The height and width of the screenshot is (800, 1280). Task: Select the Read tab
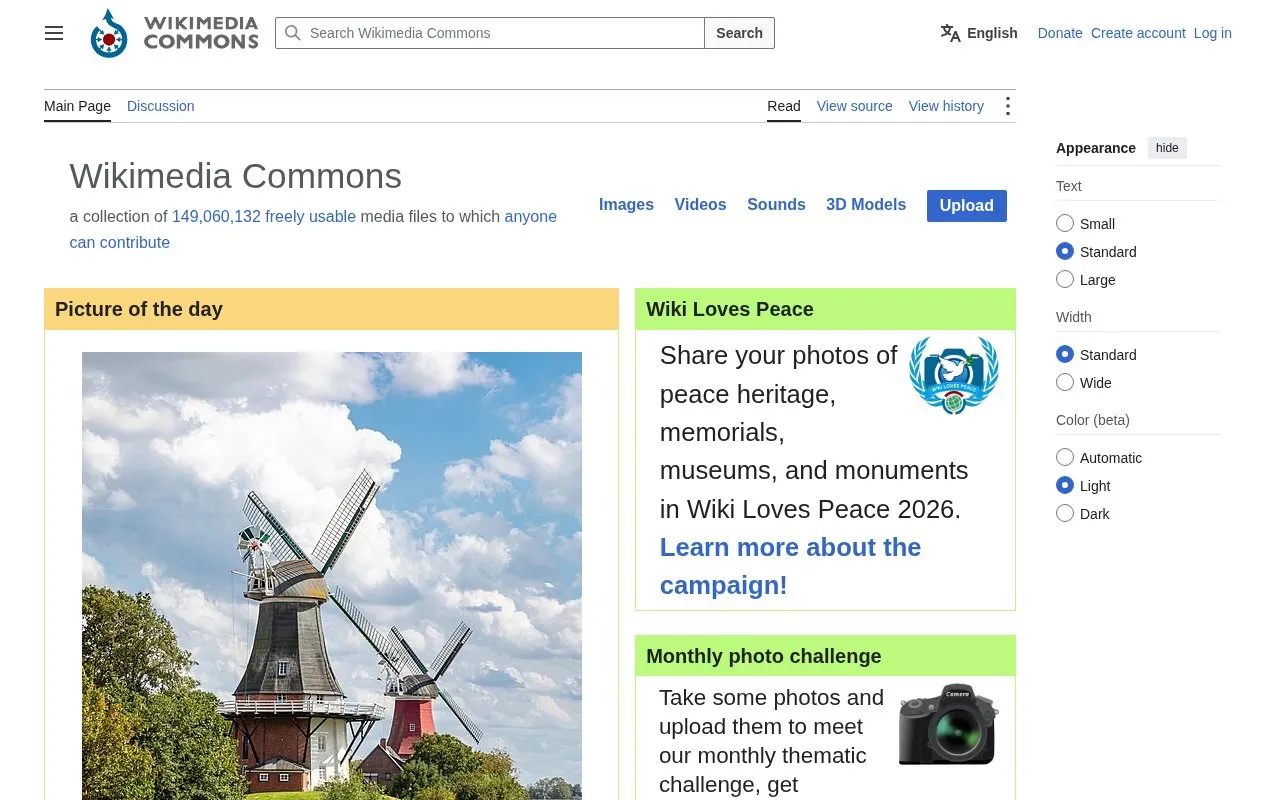pos(784,106)
